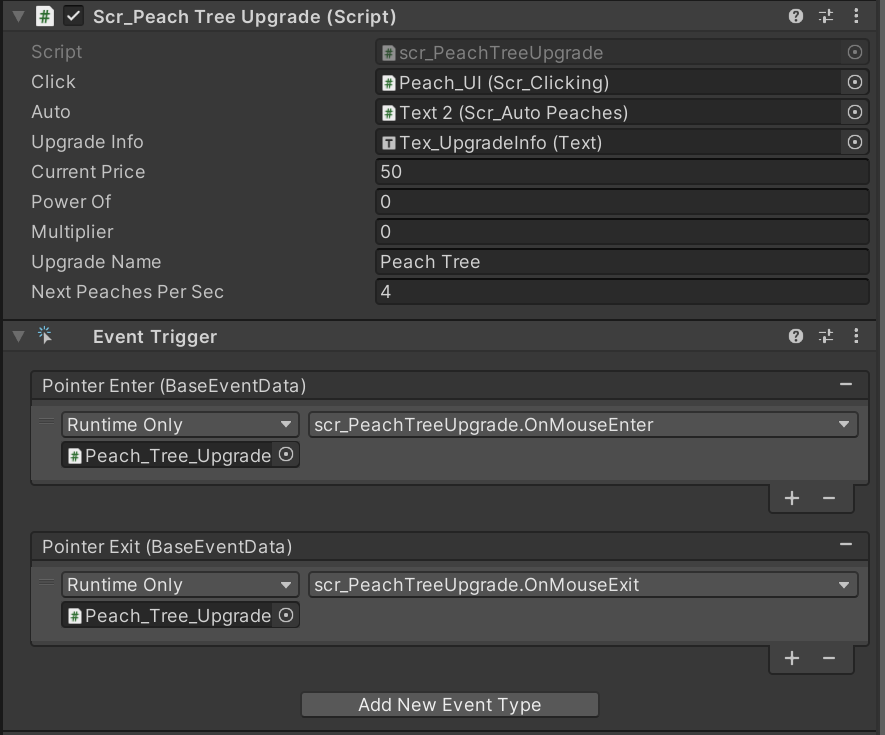885x735 pixels.
Task: Open object picker for Upgrade Info field
Action: click(854, 142)
